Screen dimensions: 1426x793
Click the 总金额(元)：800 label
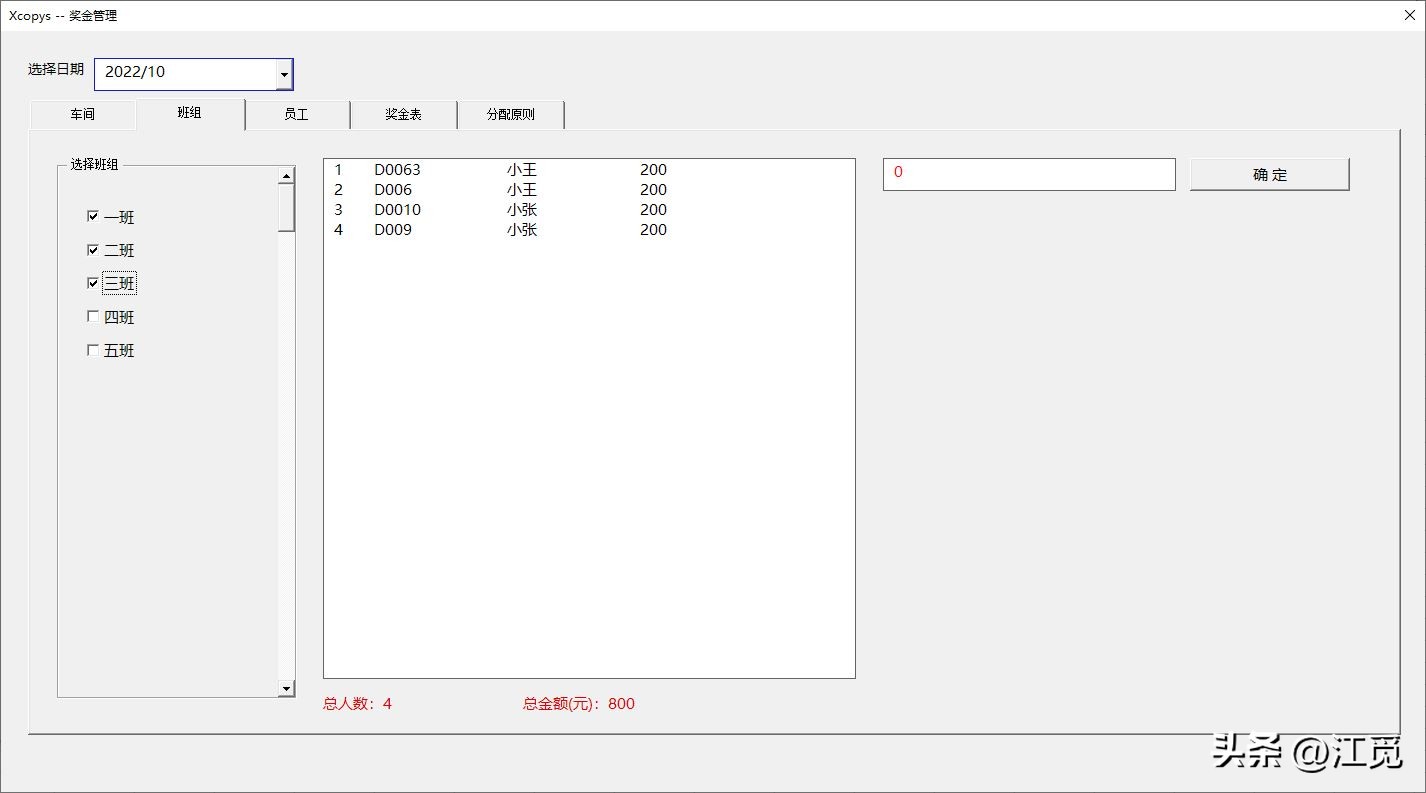[579, 704]
